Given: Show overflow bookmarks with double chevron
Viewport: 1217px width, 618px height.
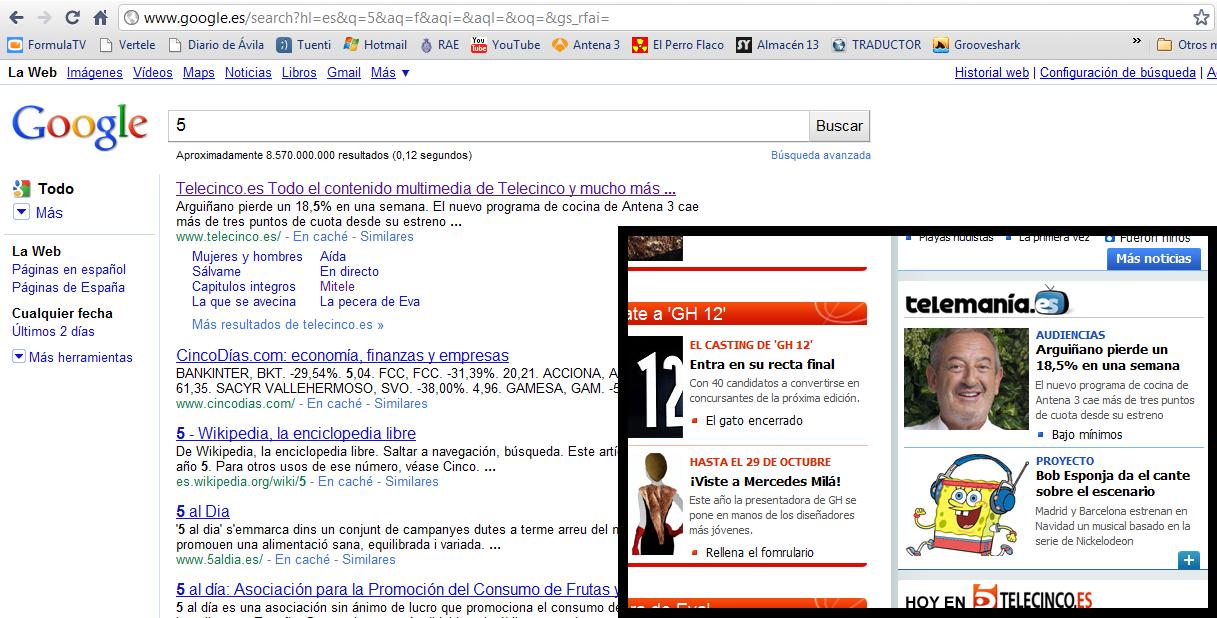Looking at the screenshot, I should pos(1136,42).
